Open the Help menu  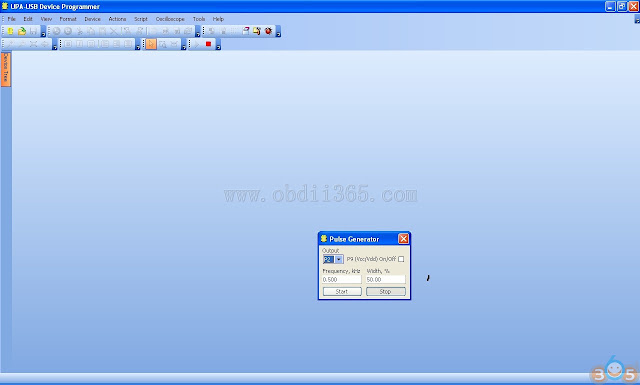pos(218,19)
